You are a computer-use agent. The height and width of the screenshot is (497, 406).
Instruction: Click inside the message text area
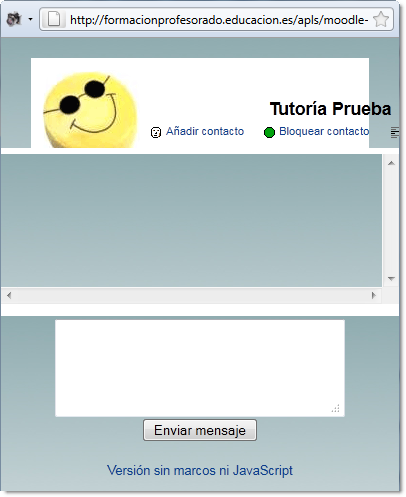pos(200,368)
